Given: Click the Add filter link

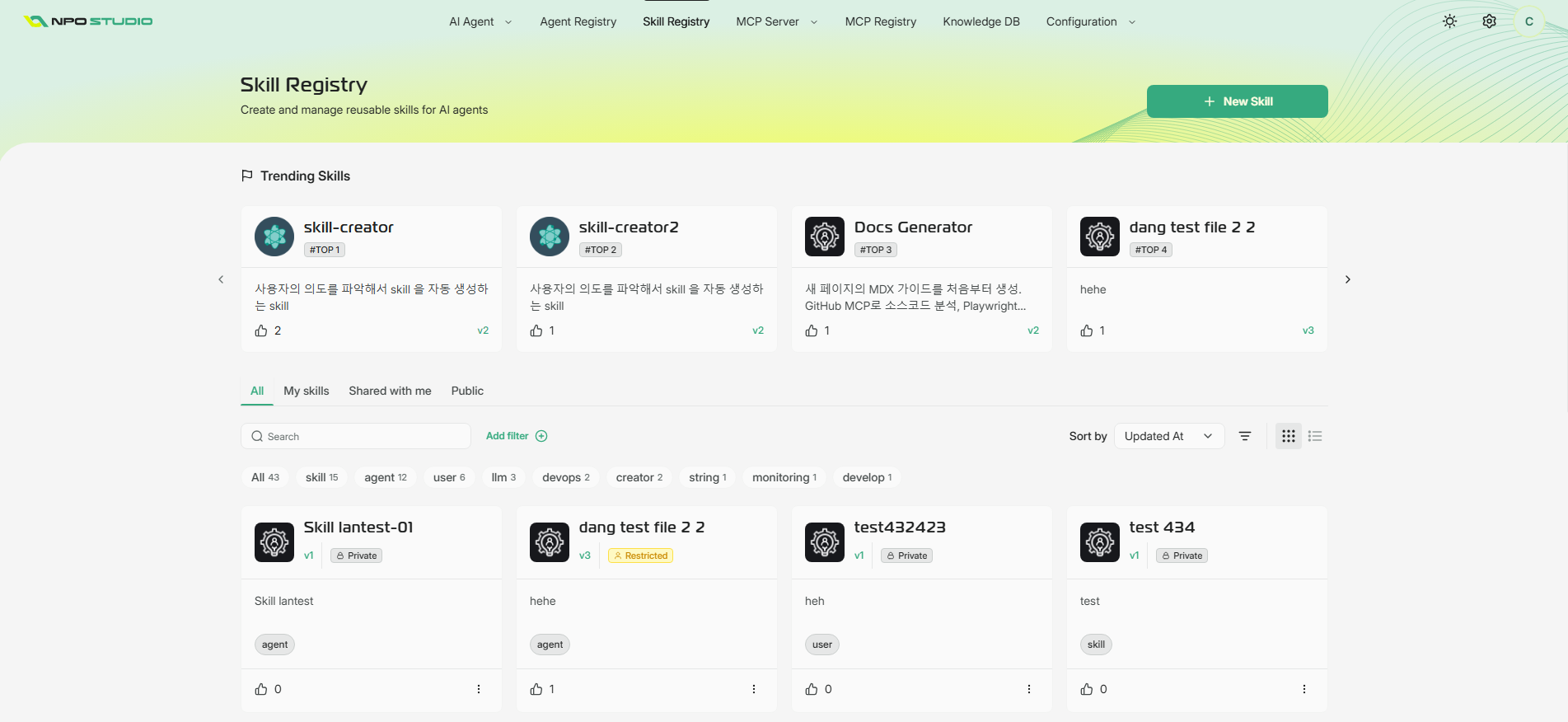Looking at the screenshot, I should point(517,436).
